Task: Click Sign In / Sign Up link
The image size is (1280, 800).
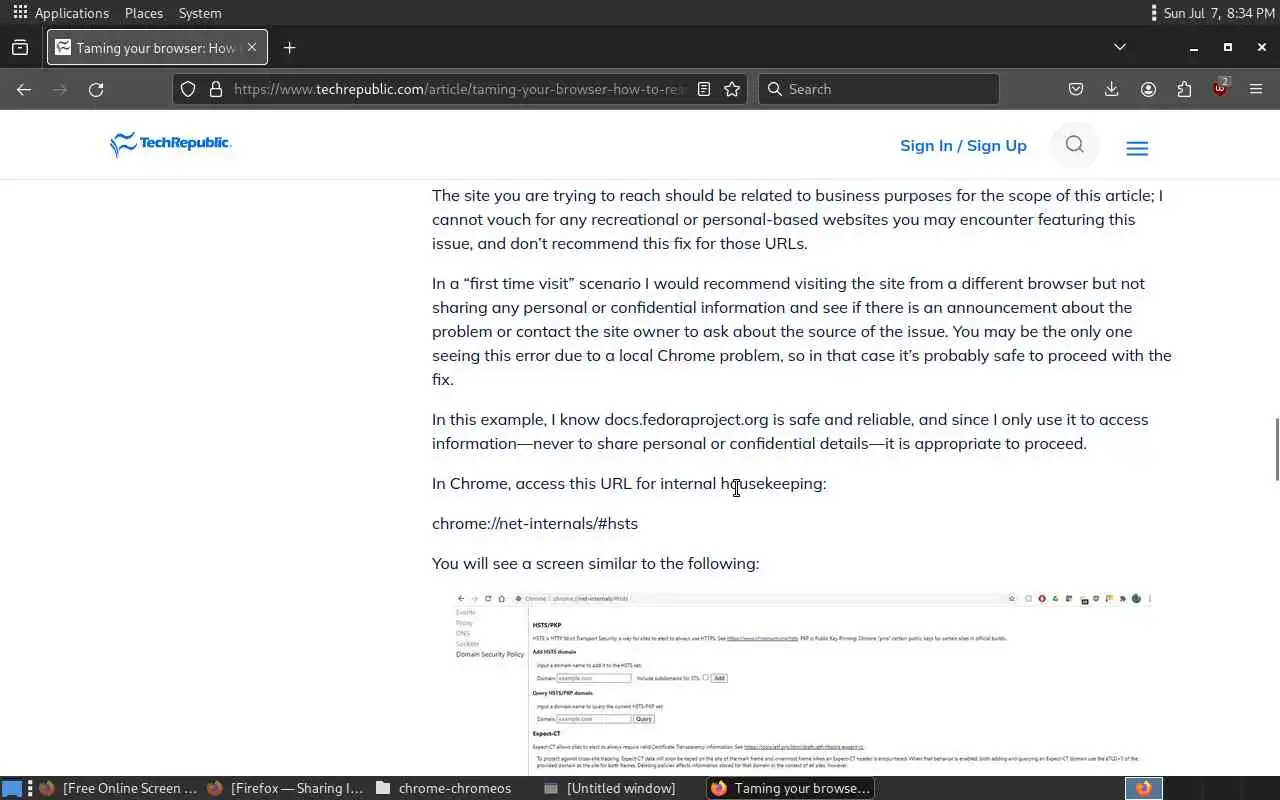Action: coord(963,145)
